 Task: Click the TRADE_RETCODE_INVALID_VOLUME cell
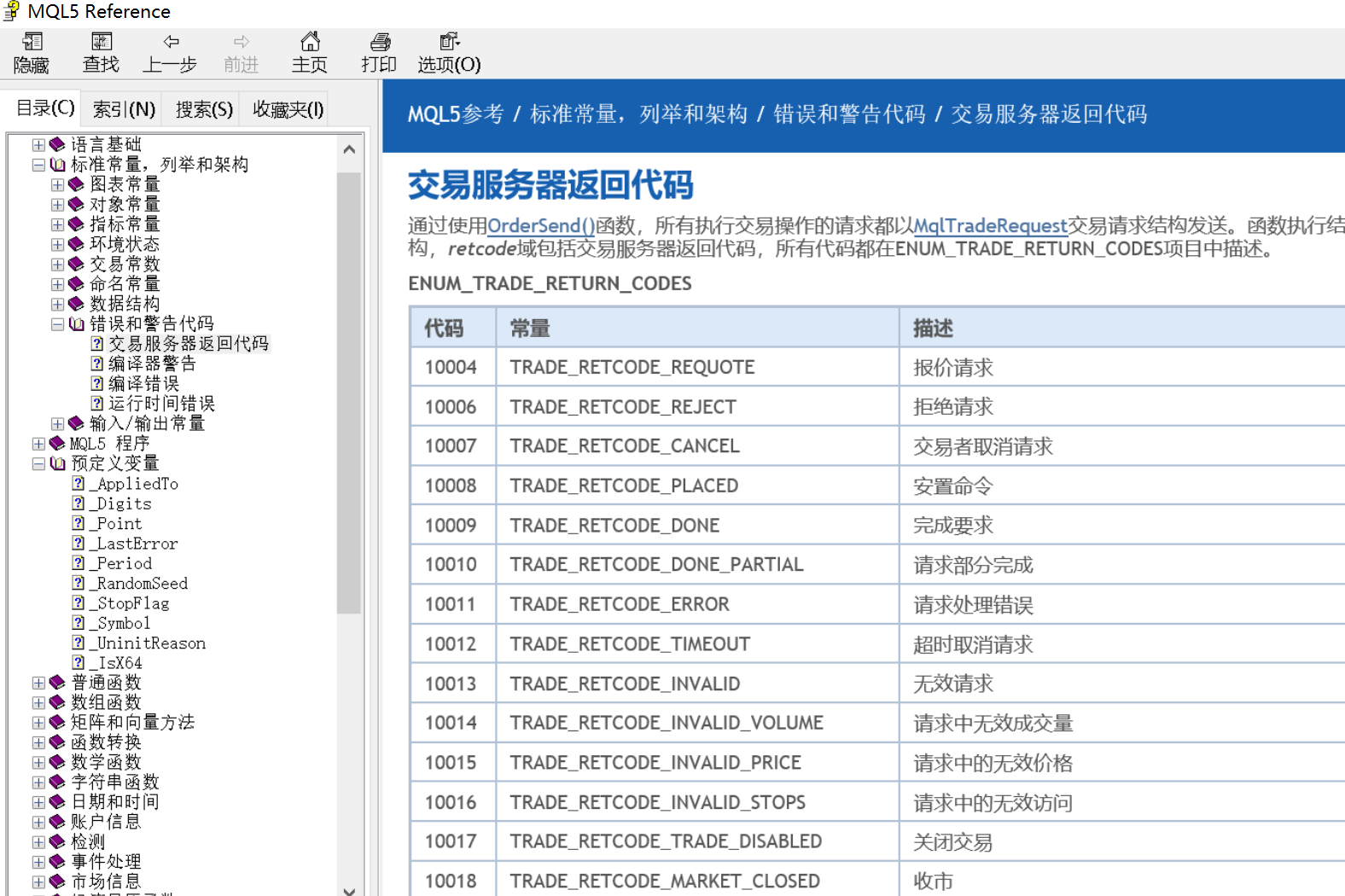pyautogui.click(x=697, y=723)
